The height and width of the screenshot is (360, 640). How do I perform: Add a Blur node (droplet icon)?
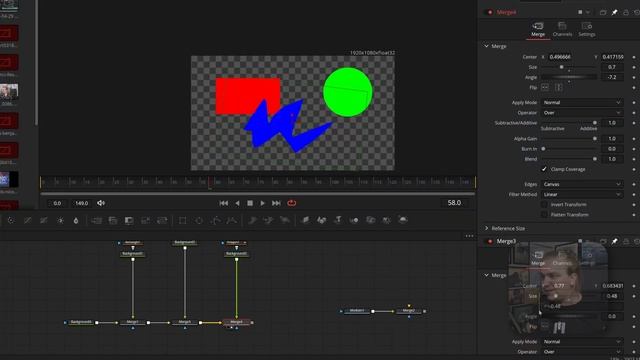[x=76, y=220]
